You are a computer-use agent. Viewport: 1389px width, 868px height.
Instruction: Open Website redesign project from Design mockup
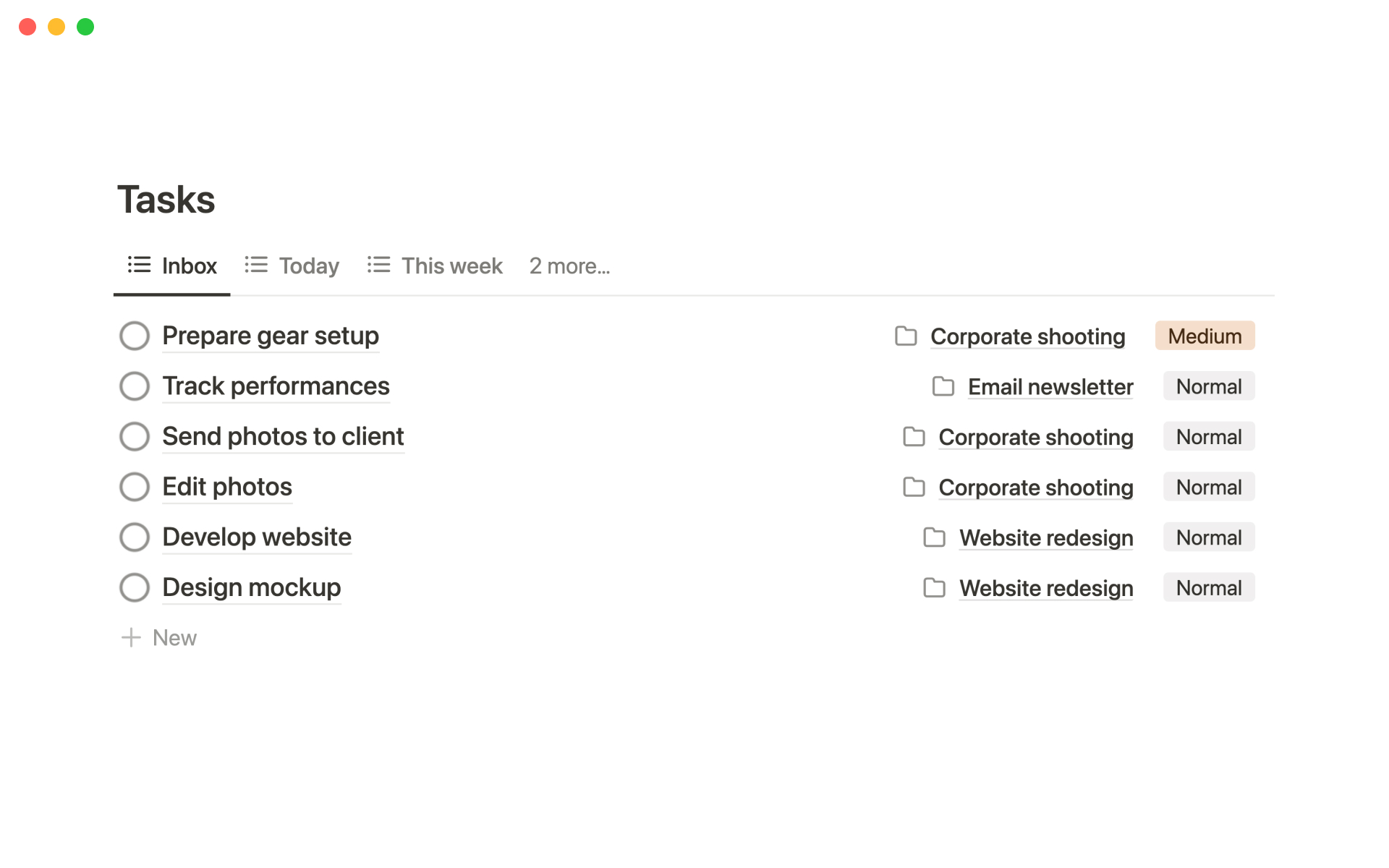[x=1045, y=588]
